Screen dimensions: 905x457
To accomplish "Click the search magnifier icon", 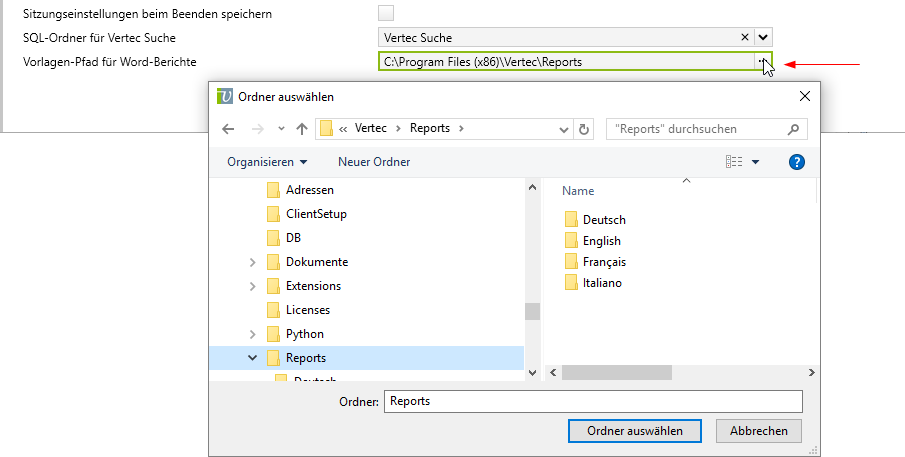I will [x=794, y=129].
